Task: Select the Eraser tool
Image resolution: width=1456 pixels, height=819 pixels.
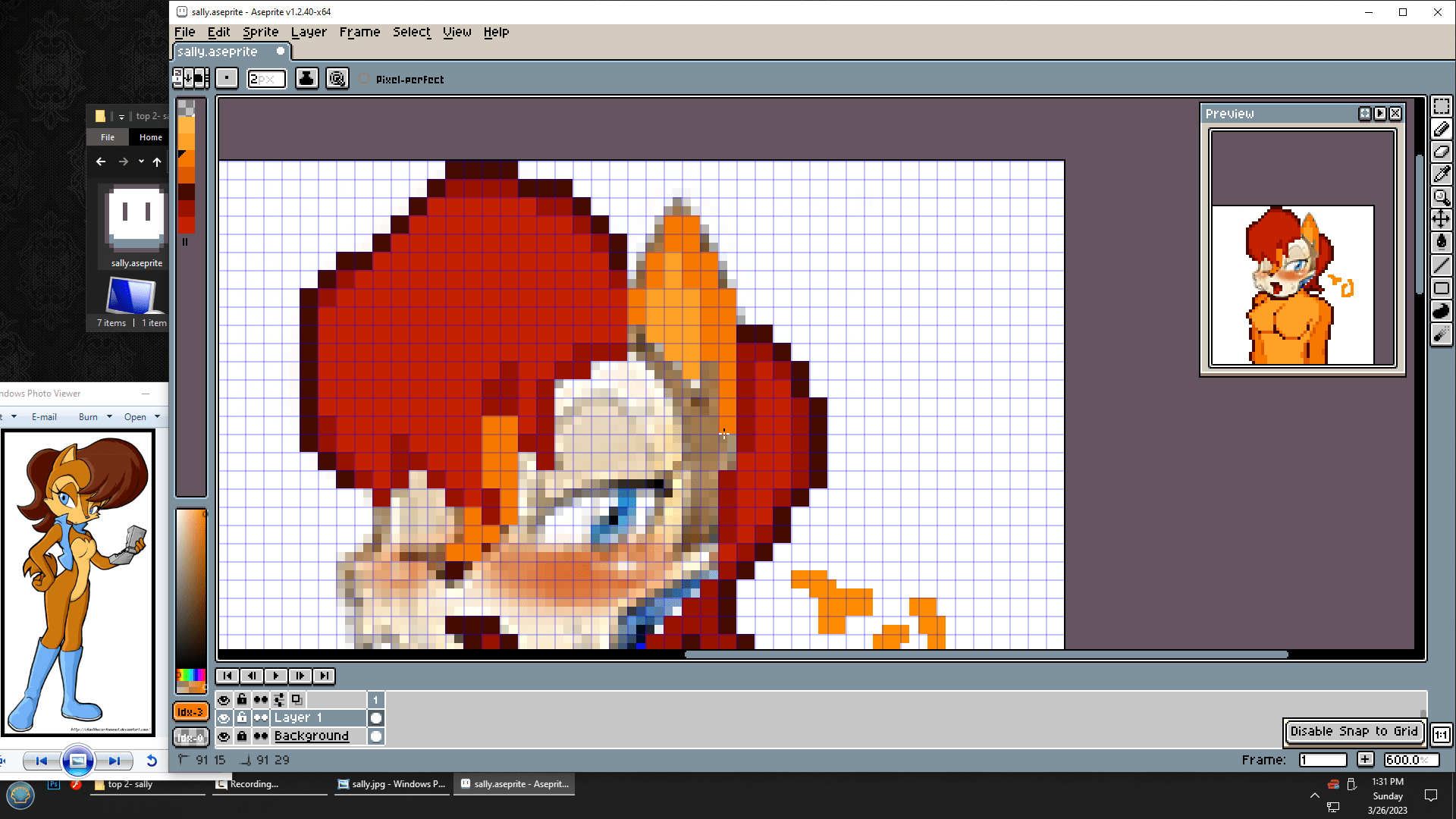Action: [x=1441, y=152]
